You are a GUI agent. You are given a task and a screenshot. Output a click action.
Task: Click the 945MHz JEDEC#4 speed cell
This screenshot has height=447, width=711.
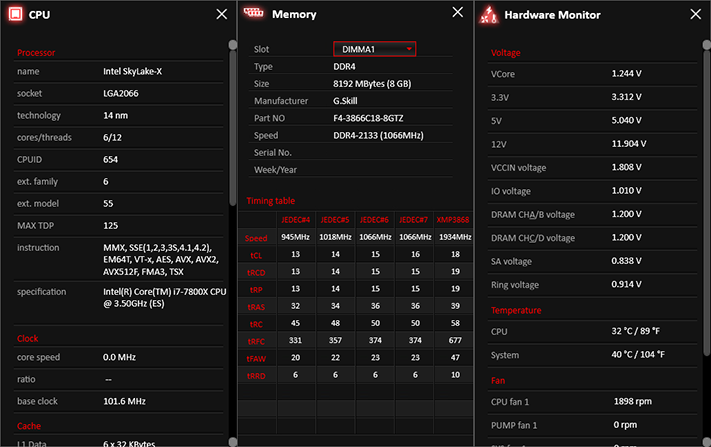pyautogui.click(x=296, y=237)
